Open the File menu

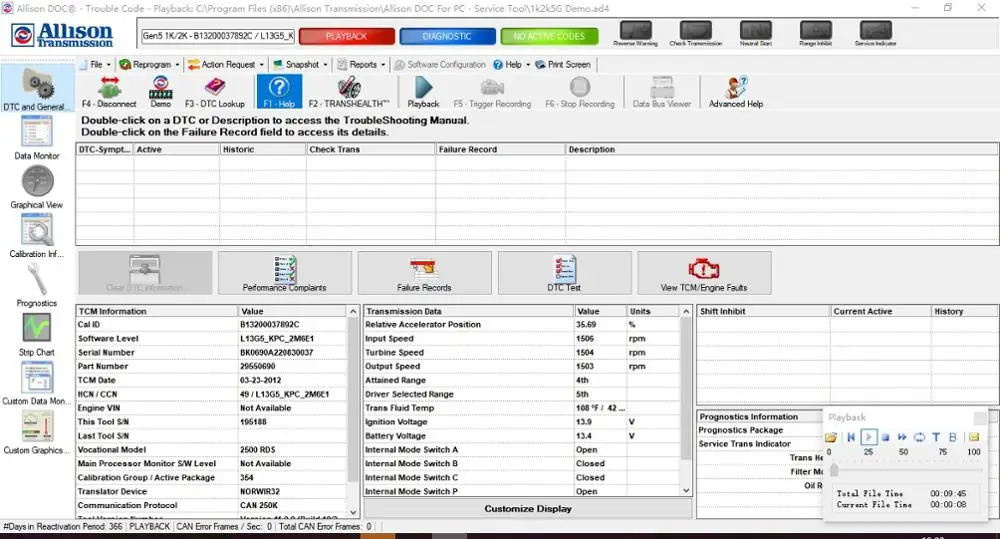coord(95,64)
